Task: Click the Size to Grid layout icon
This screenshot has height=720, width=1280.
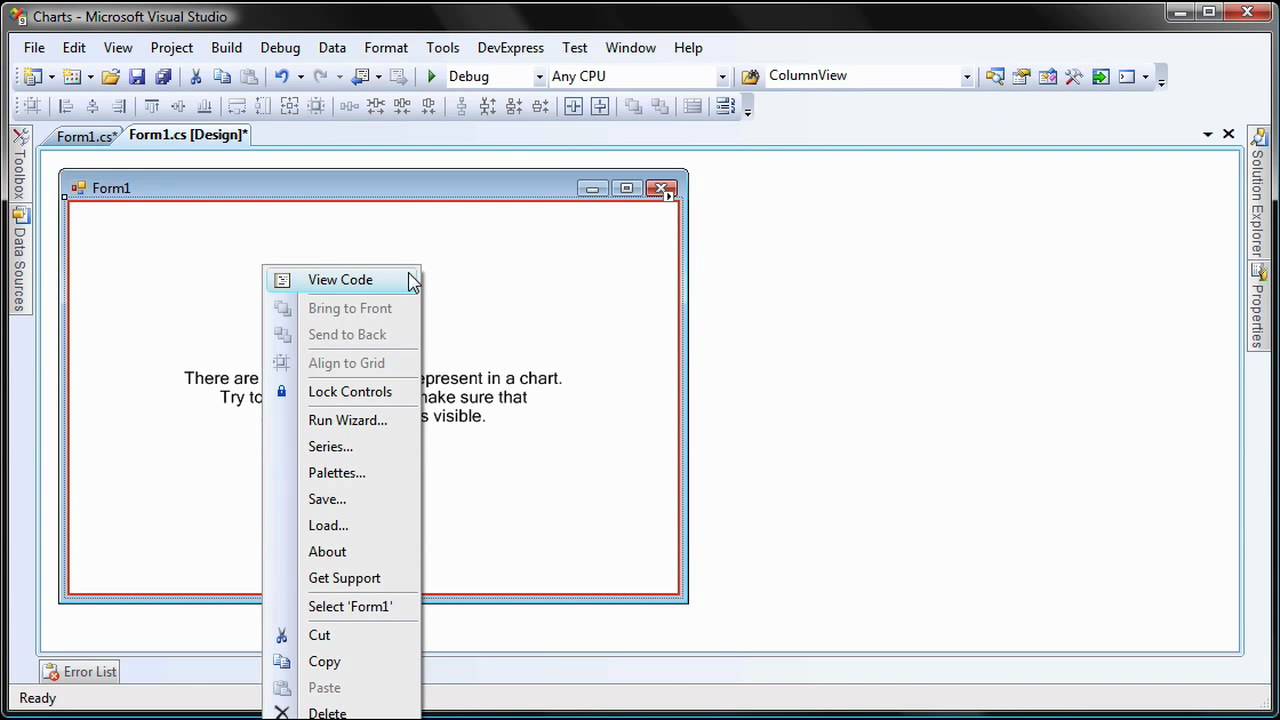Action: point(316,106)
